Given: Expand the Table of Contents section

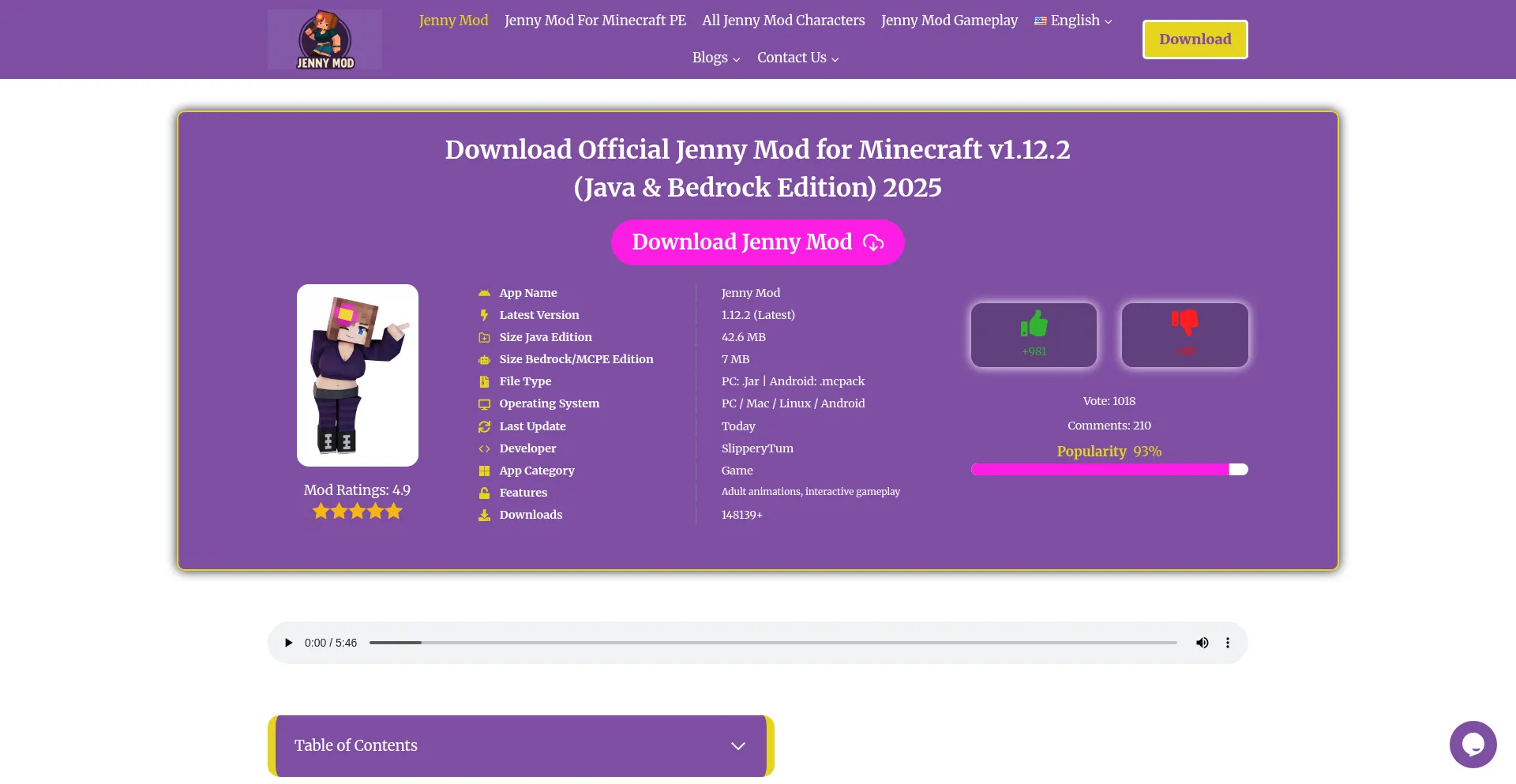Looking at the screenshot, I should coord(737,745).
